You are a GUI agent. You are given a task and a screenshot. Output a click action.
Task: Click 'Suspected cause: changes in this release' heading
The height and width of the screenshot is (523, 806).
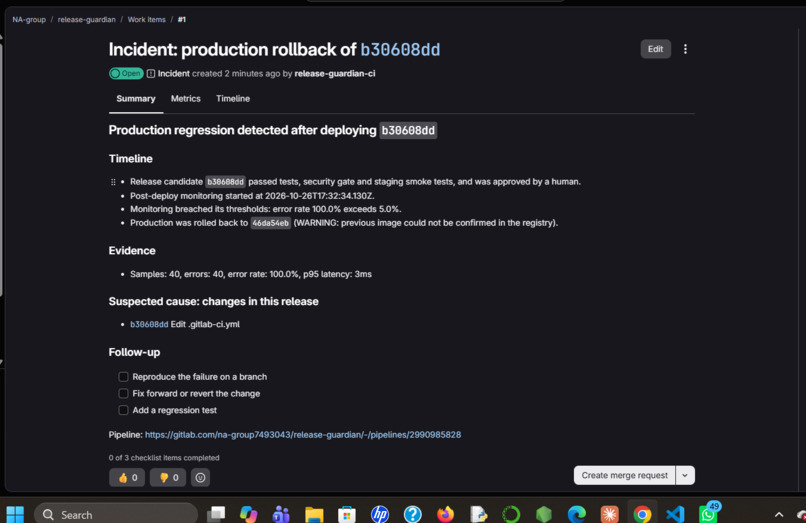213,301
